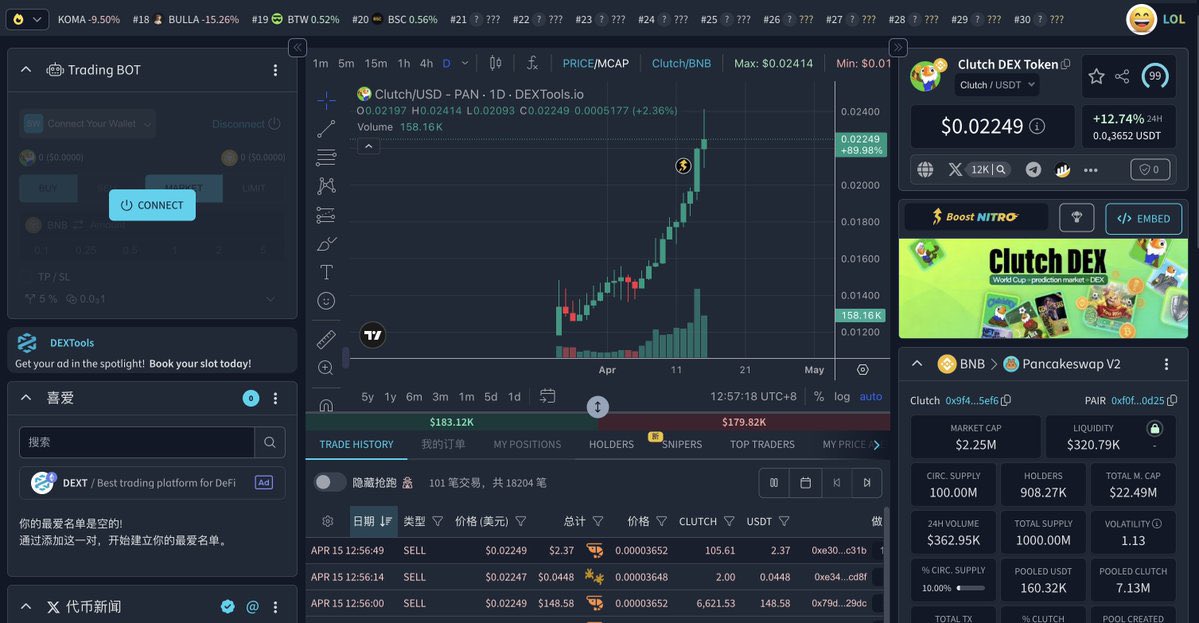Toggle the 隐藏抢跑 switch
Screen dimensions: 1199x623
tap(329, 482)
